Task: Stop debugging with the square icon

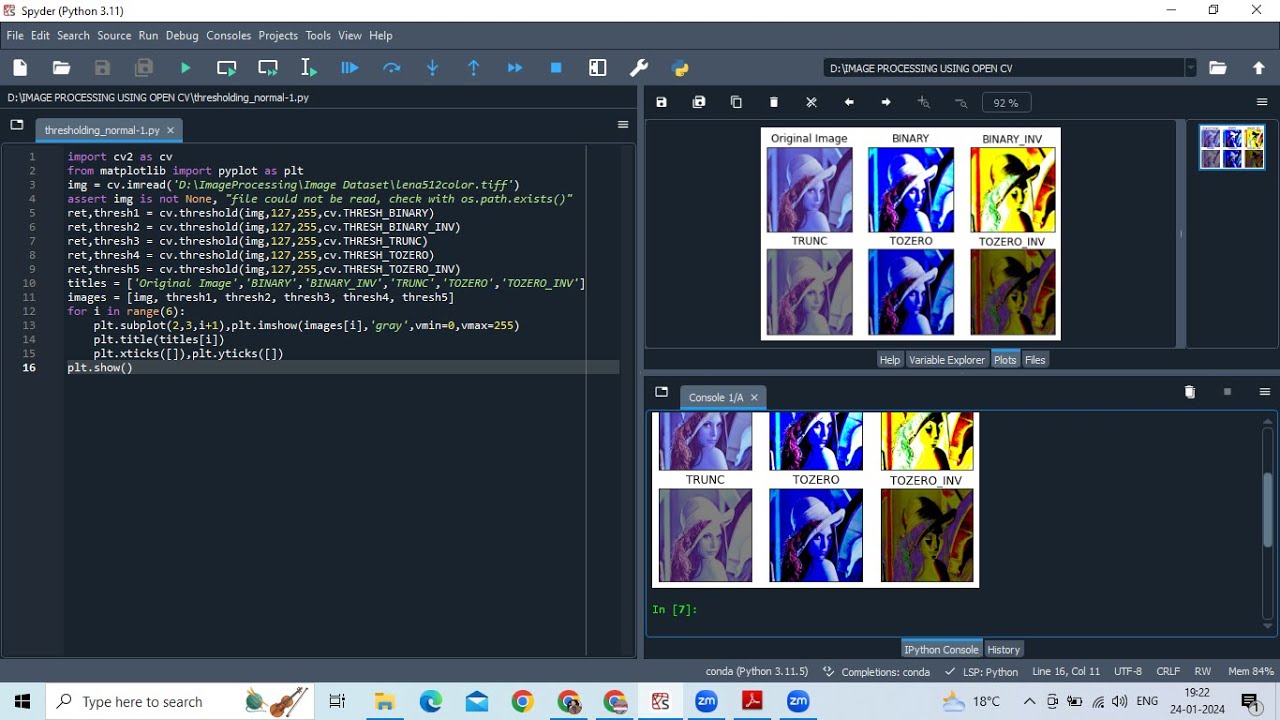Action: (556, 68)
